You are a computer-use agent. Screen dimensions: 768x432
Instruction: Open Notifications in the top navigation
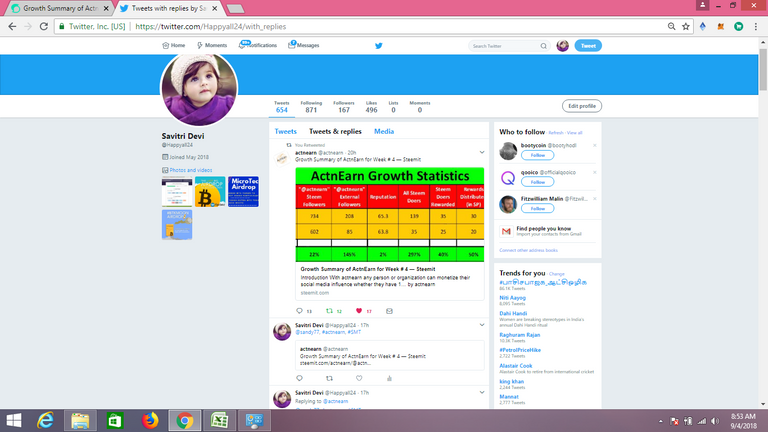pos(258,45)
